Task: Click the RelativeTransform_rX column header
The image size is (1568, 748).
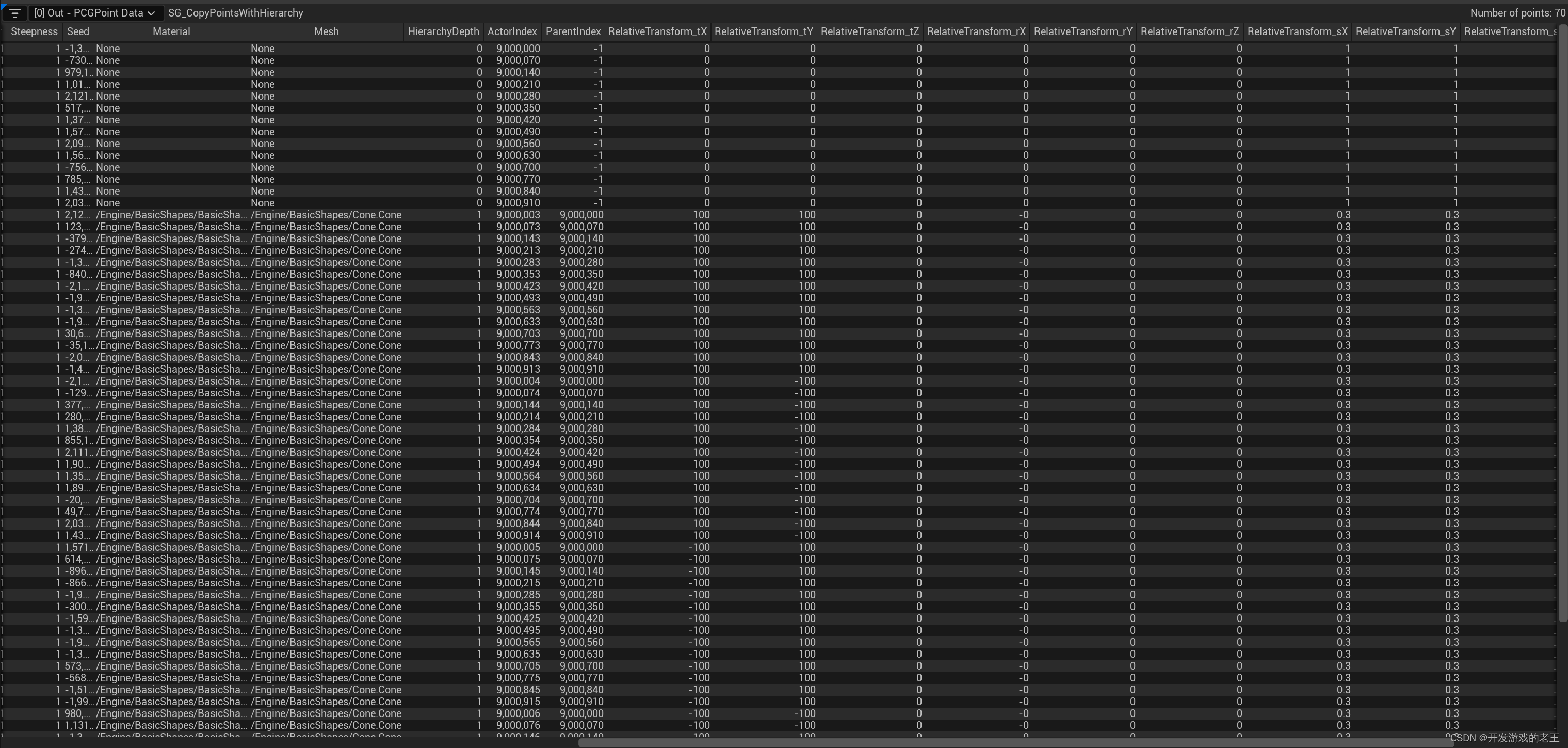Action: pos(976,31)
